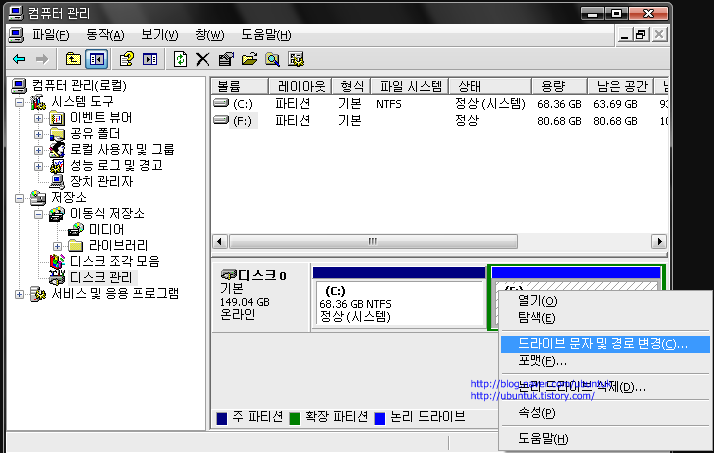Collapse the 시스템 도구 tree node
714x453 pixels.
[x=19, y=102]
